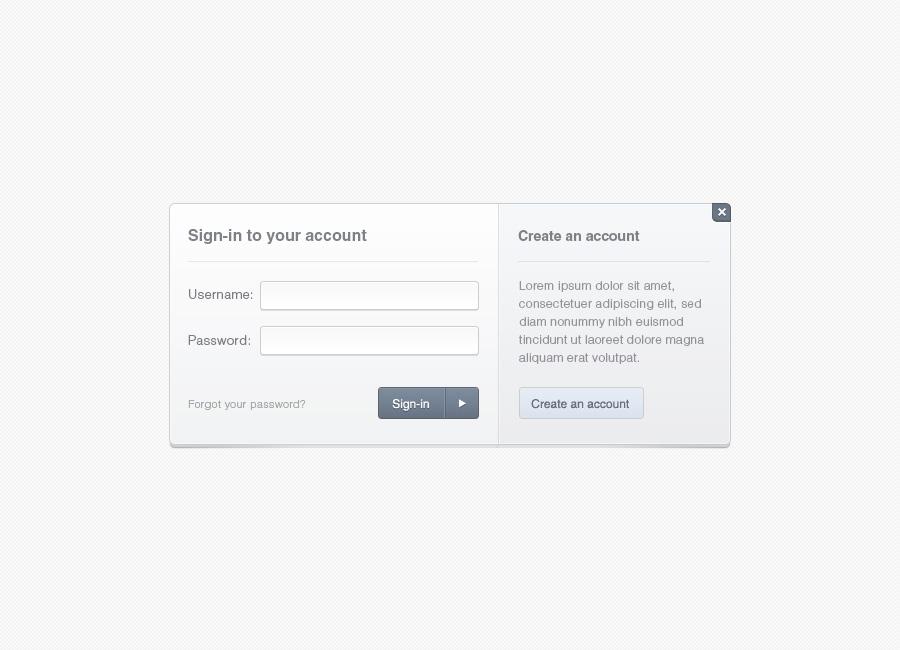Focus the Password input field
The width and height of the screenshot is (900, 650).
coord(369,341)
